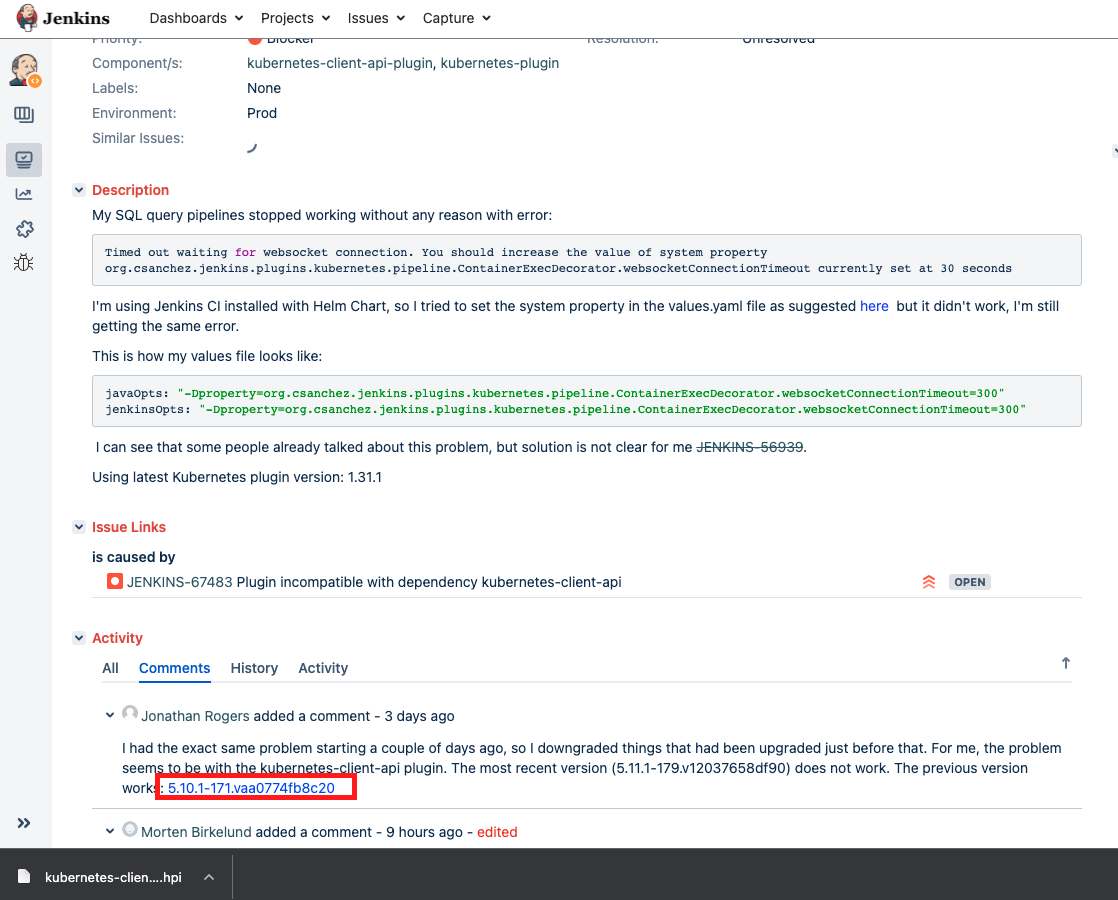Open struck-through JENKINS-56939 link
1118x900 pixels.
pyautogui.click(x=749, y=447)
